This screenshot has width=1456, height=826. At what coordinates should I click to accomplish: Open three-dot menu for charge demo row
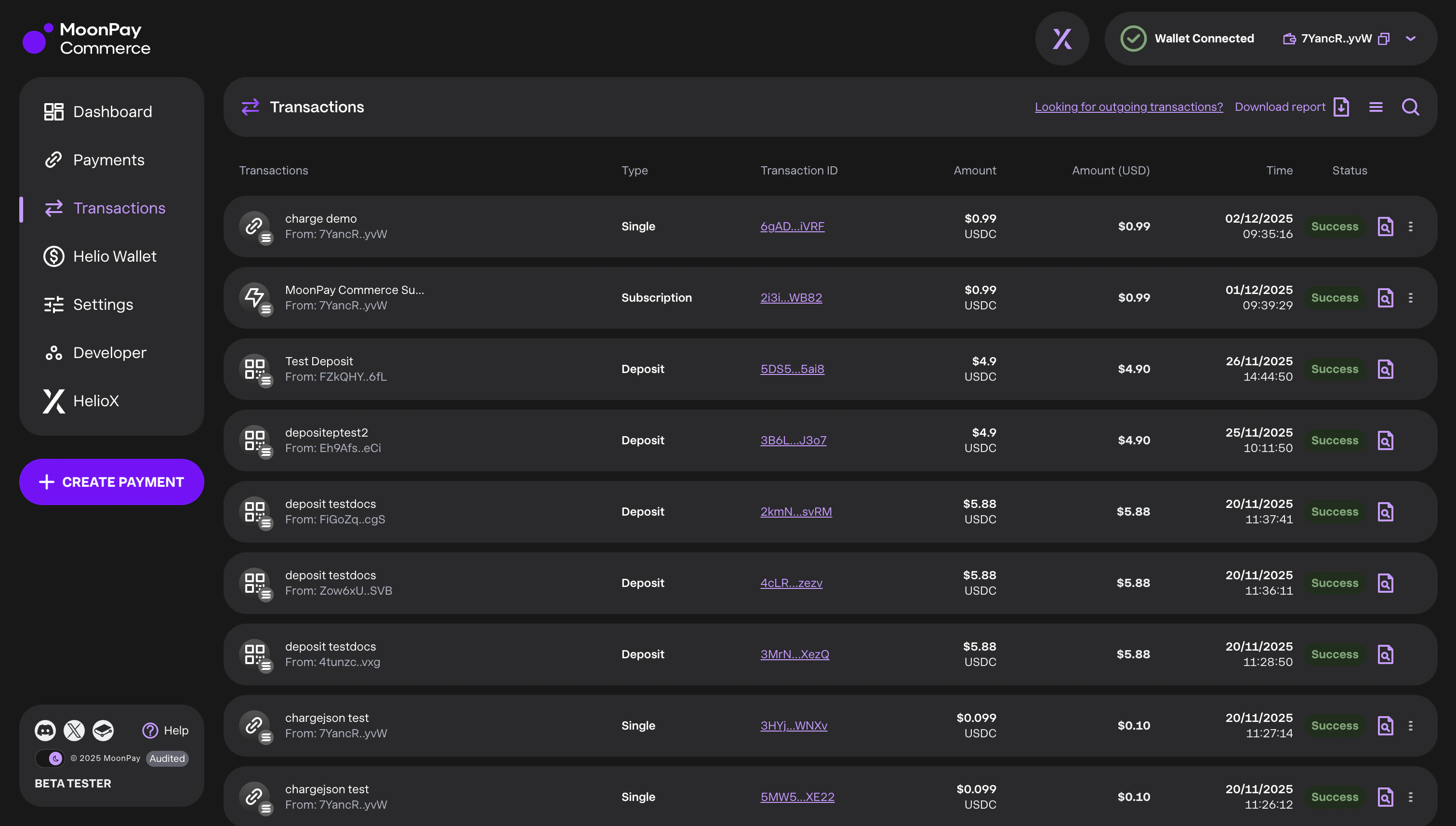click(x=1411, y=226)
